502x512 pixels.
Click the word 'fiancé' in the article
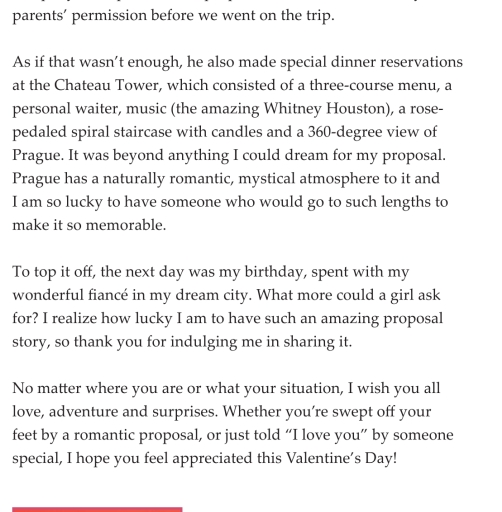pos(108,295)
